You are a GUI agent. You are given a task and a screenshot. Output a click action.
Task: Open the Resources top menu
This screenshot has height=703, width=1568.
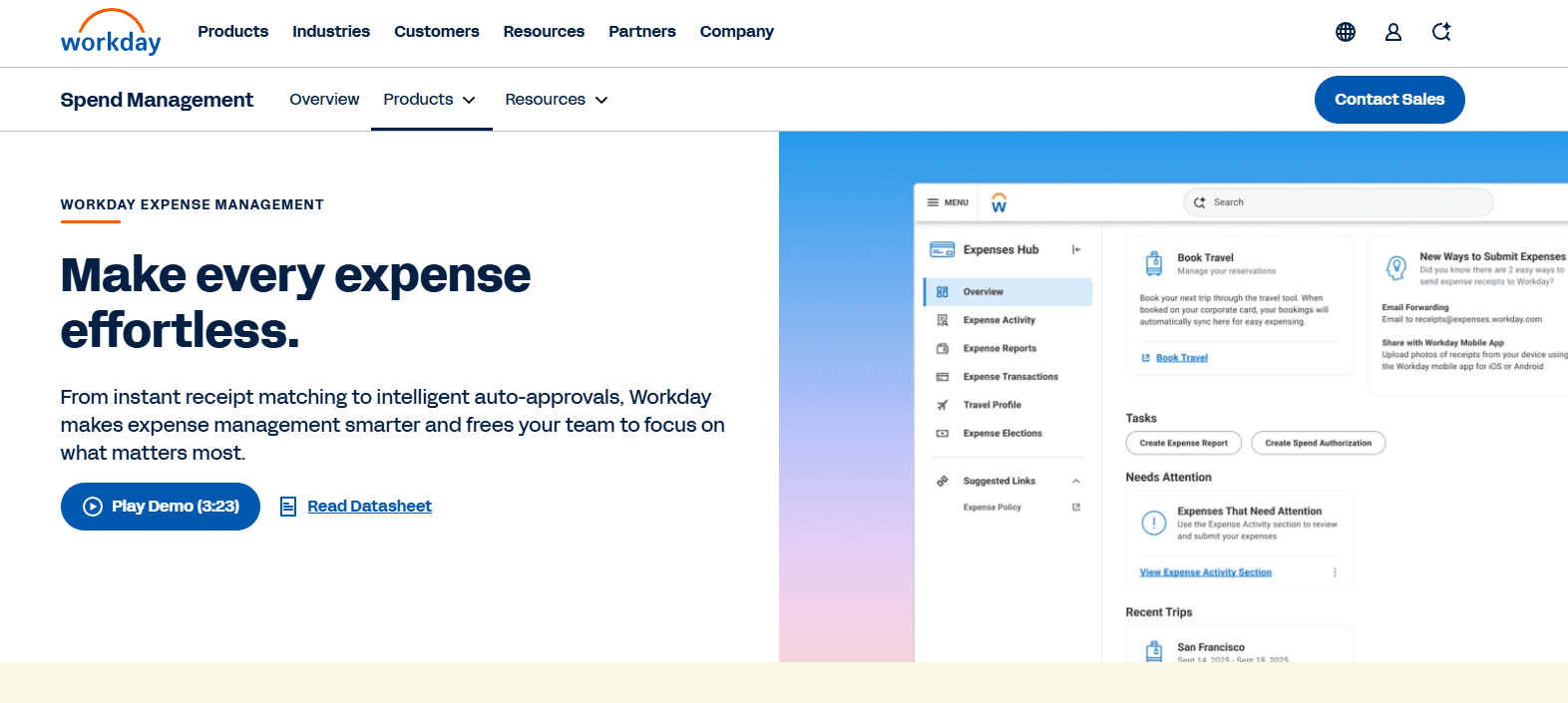pos(544,32)
